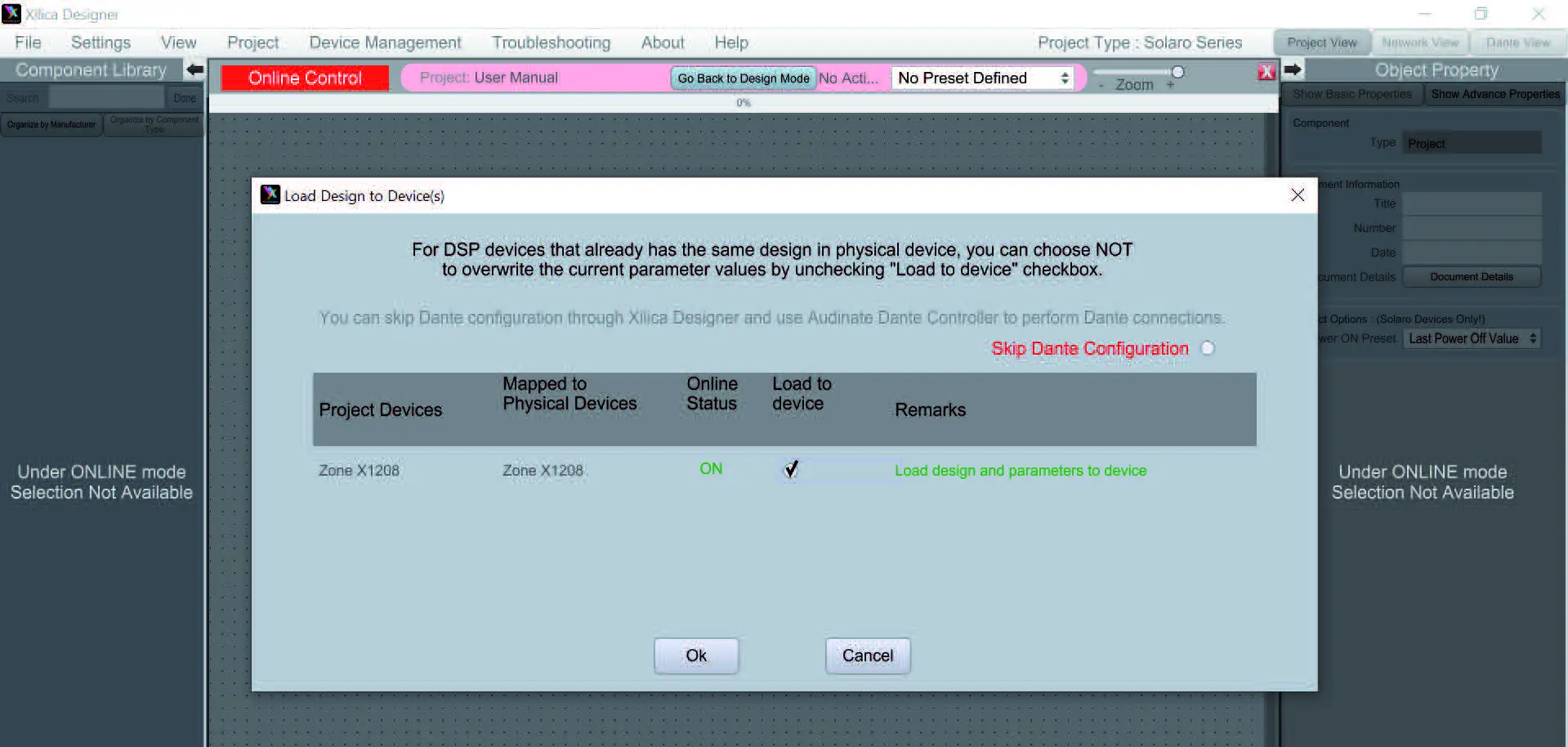The height and width of the screenshot is (747, 1568).
Task: Click the No Acti... status text
Action: coord(849,78)
